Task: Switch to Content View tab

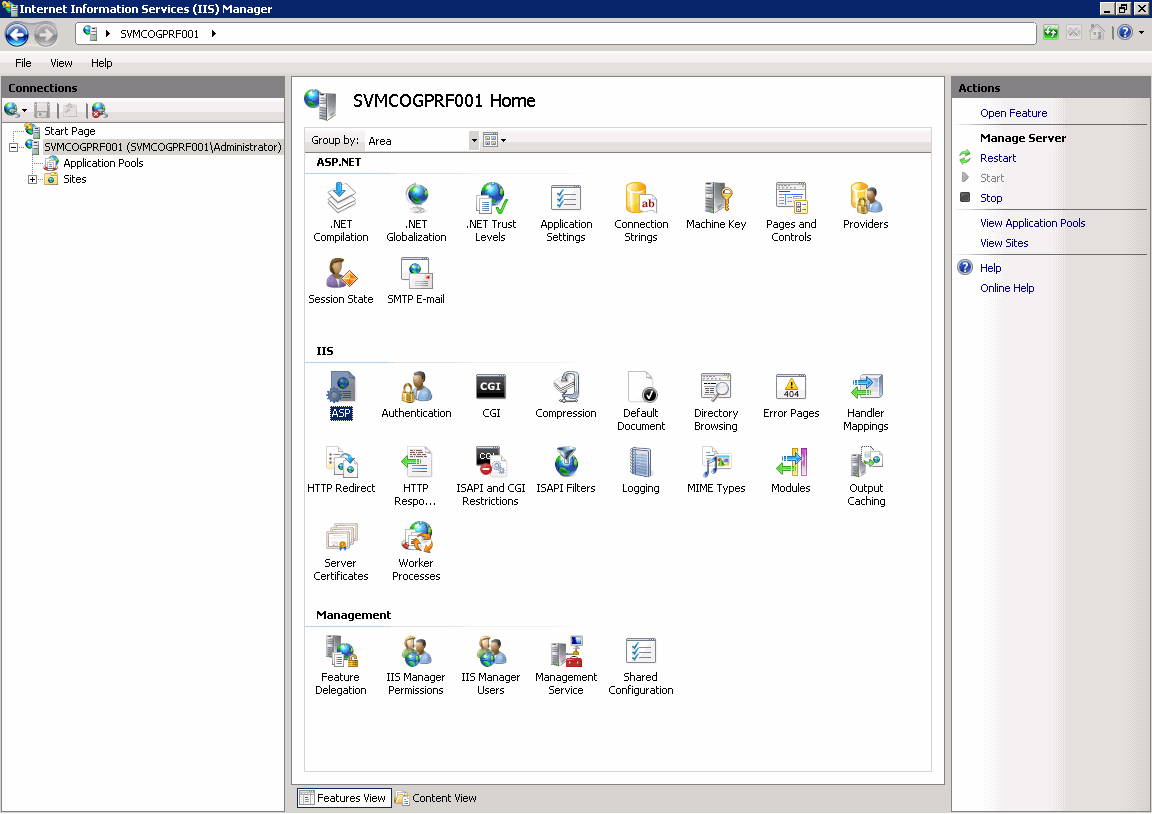Action: [x=436, y=798]
